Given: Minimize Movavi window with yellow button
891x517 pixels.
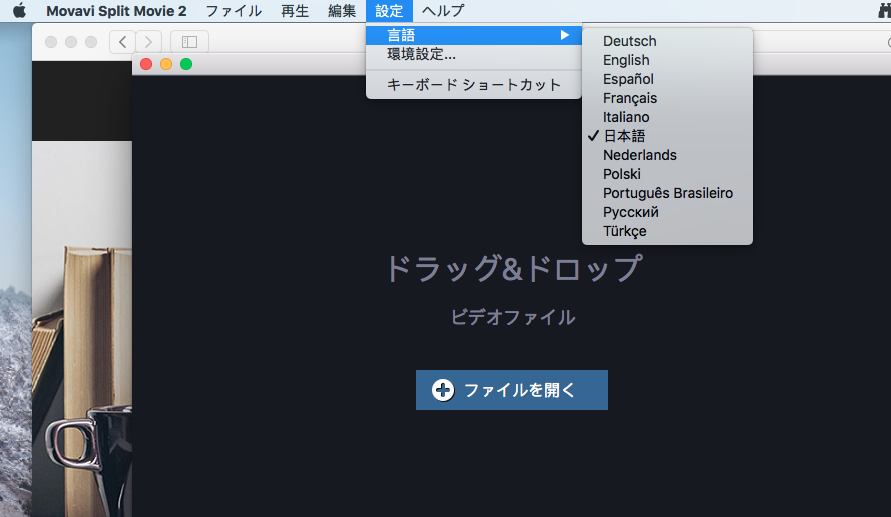Looking at the screenshot, I should pos(166,64).
